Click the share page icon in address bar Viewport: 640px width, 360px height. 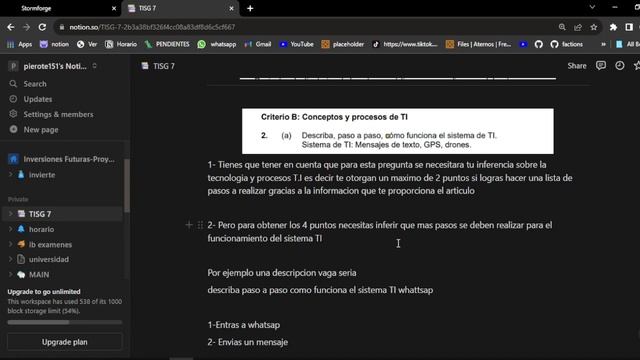click(578, 27)
